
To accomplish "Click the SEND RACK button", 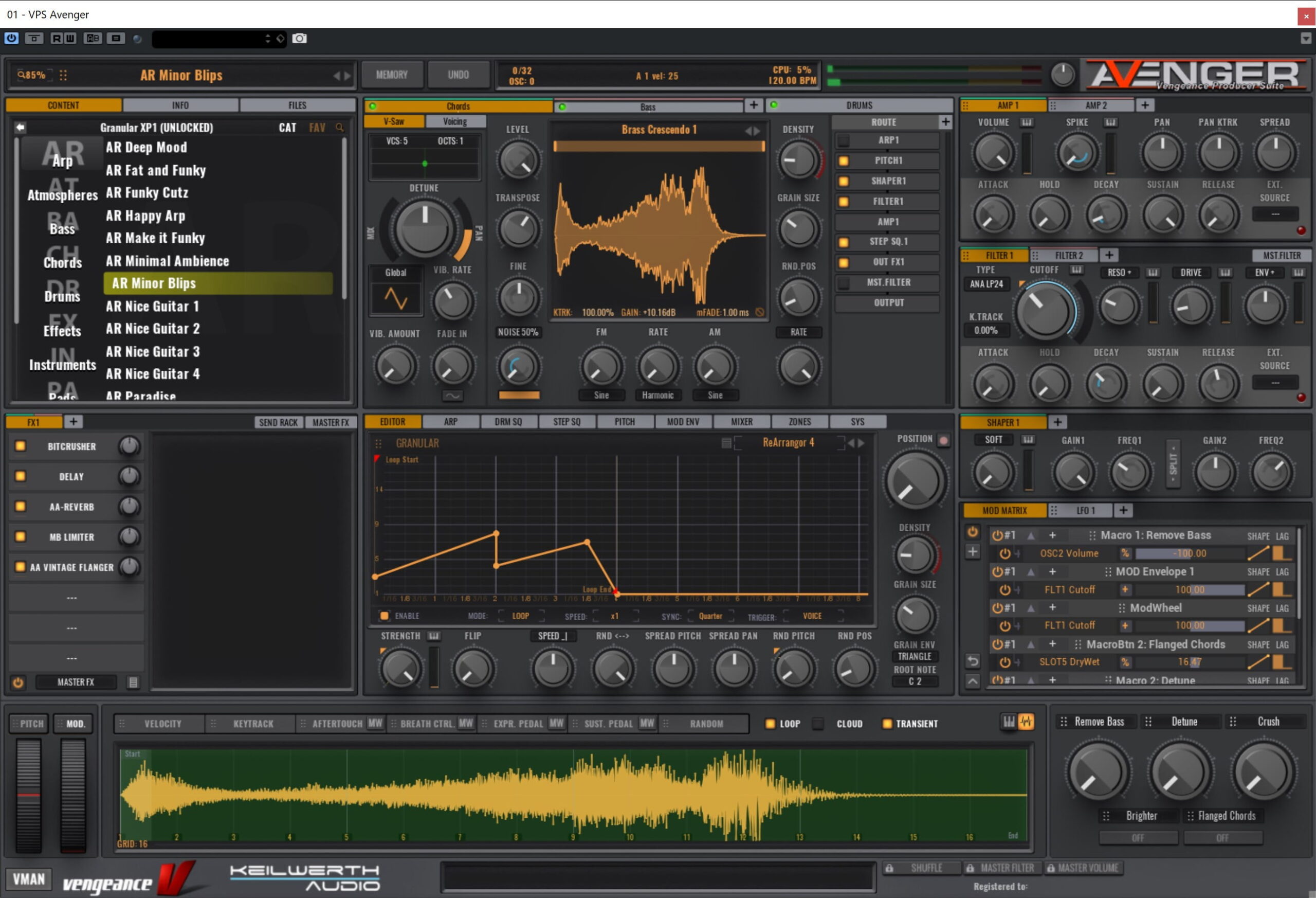I will 278,423.
